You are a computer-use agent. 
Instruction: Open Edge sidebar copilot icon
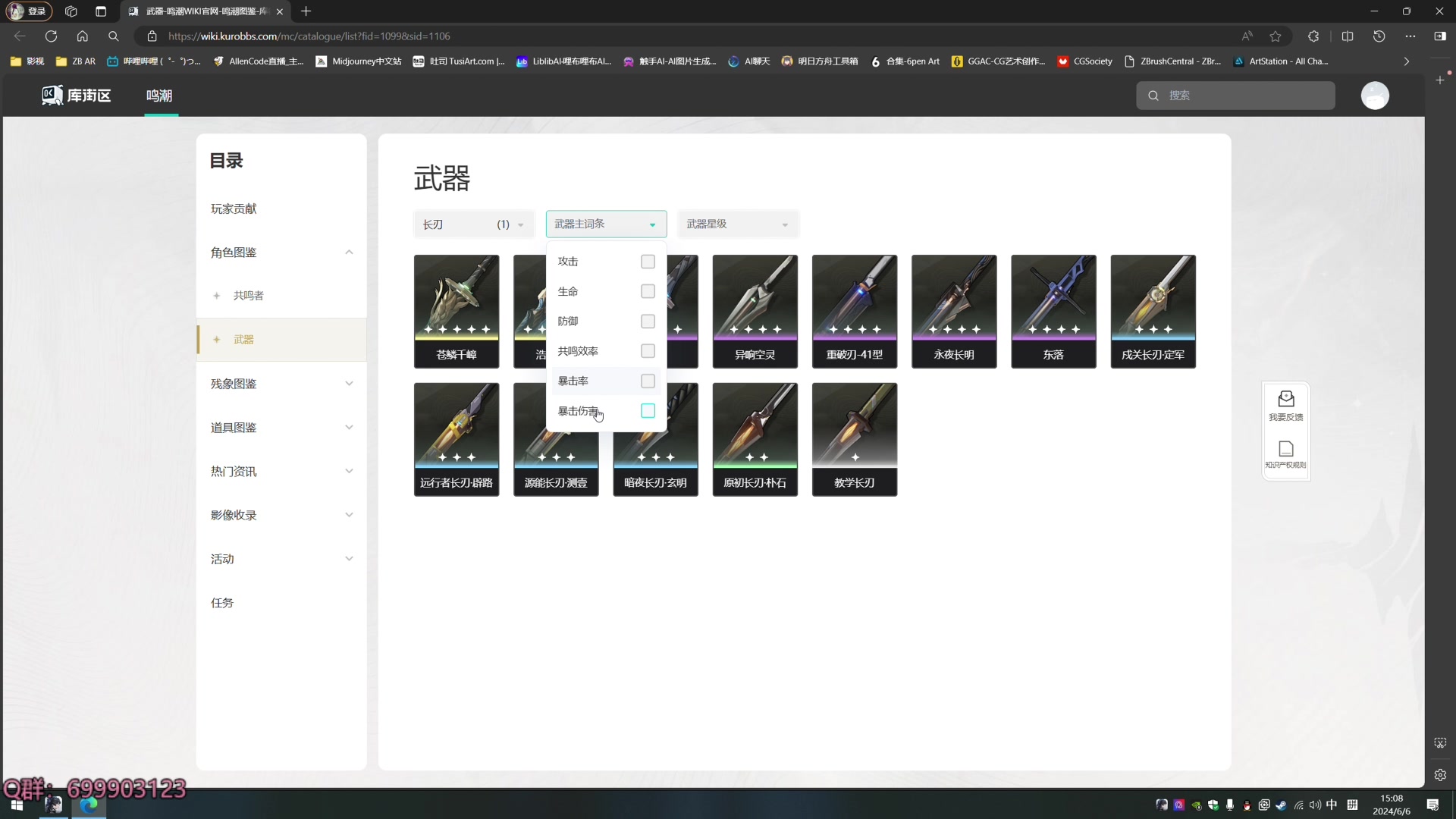click(x=1440, y=36)
